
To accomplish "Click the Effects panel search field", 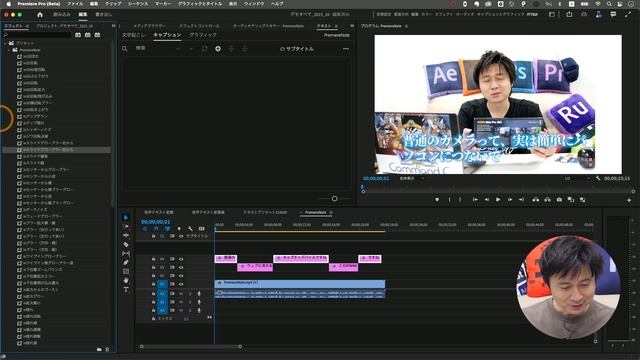I will (x=37, y=35).
